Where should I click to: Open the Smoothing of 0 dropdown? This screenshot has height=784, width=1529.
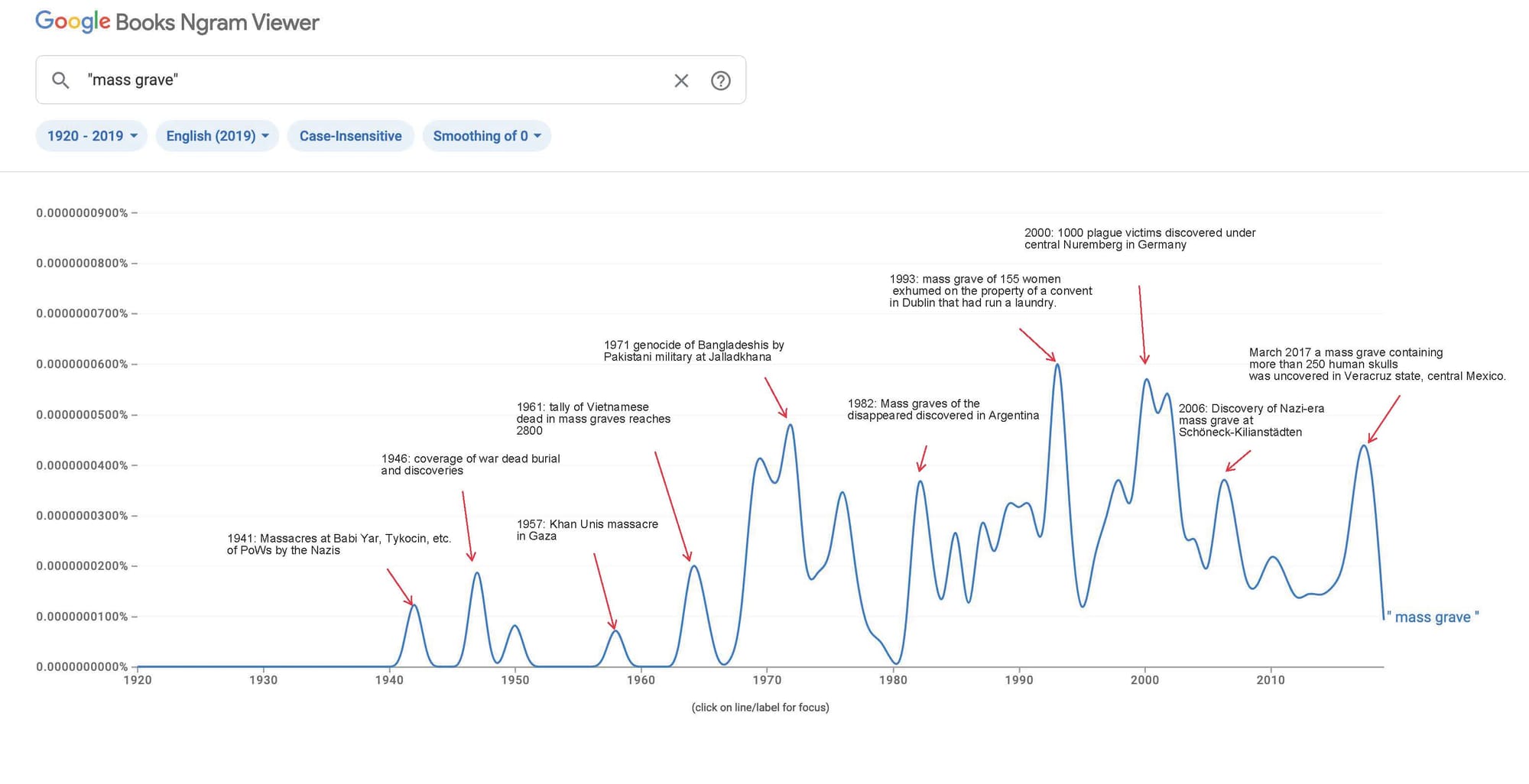click(487, 136)
